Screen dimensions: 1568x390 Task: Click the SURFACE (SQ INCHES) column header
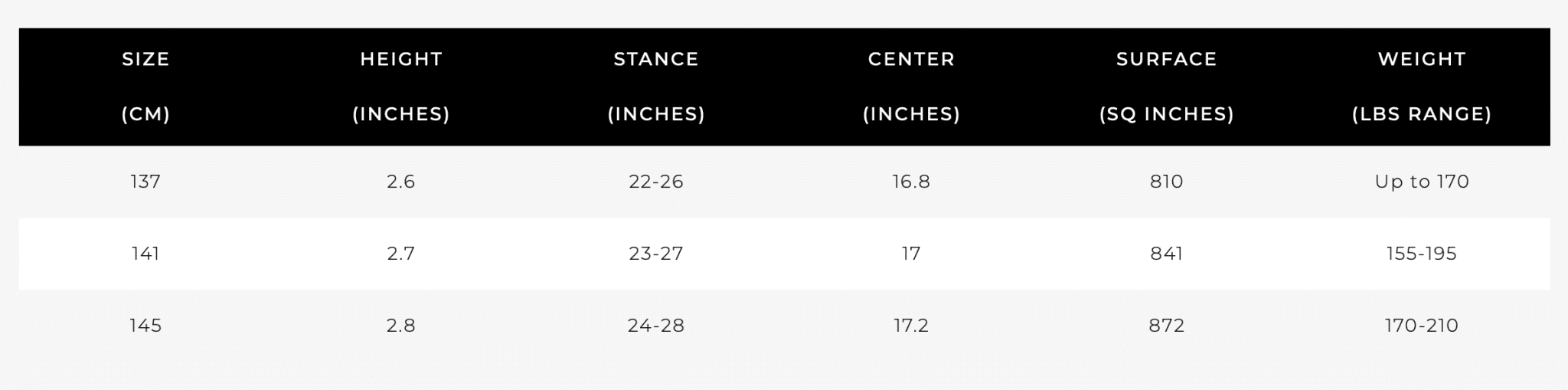pos(1167,87)
